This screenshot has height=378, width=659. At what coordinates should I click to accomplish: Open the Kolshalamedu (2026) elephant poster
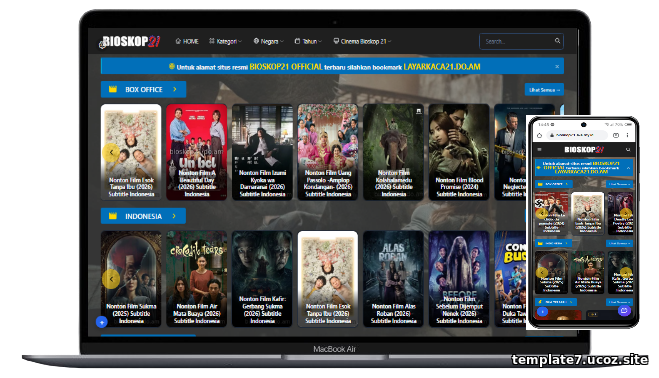coord(393,152)
